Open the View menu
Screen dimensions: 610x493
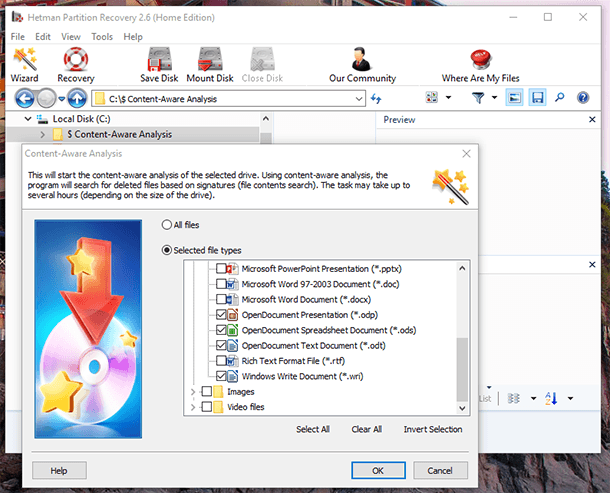point(71,37)
